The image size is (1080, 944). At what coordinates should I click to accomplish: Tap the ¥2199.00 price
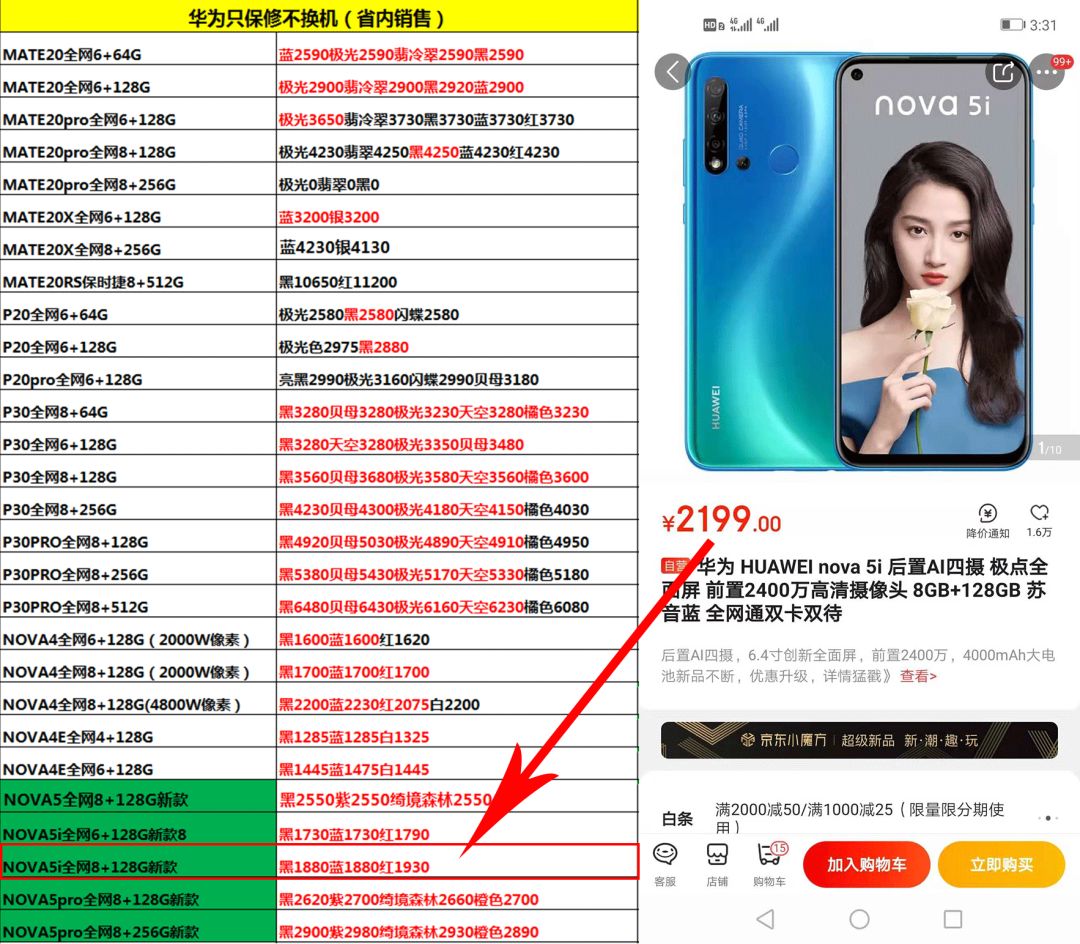[x=721, y=521]
